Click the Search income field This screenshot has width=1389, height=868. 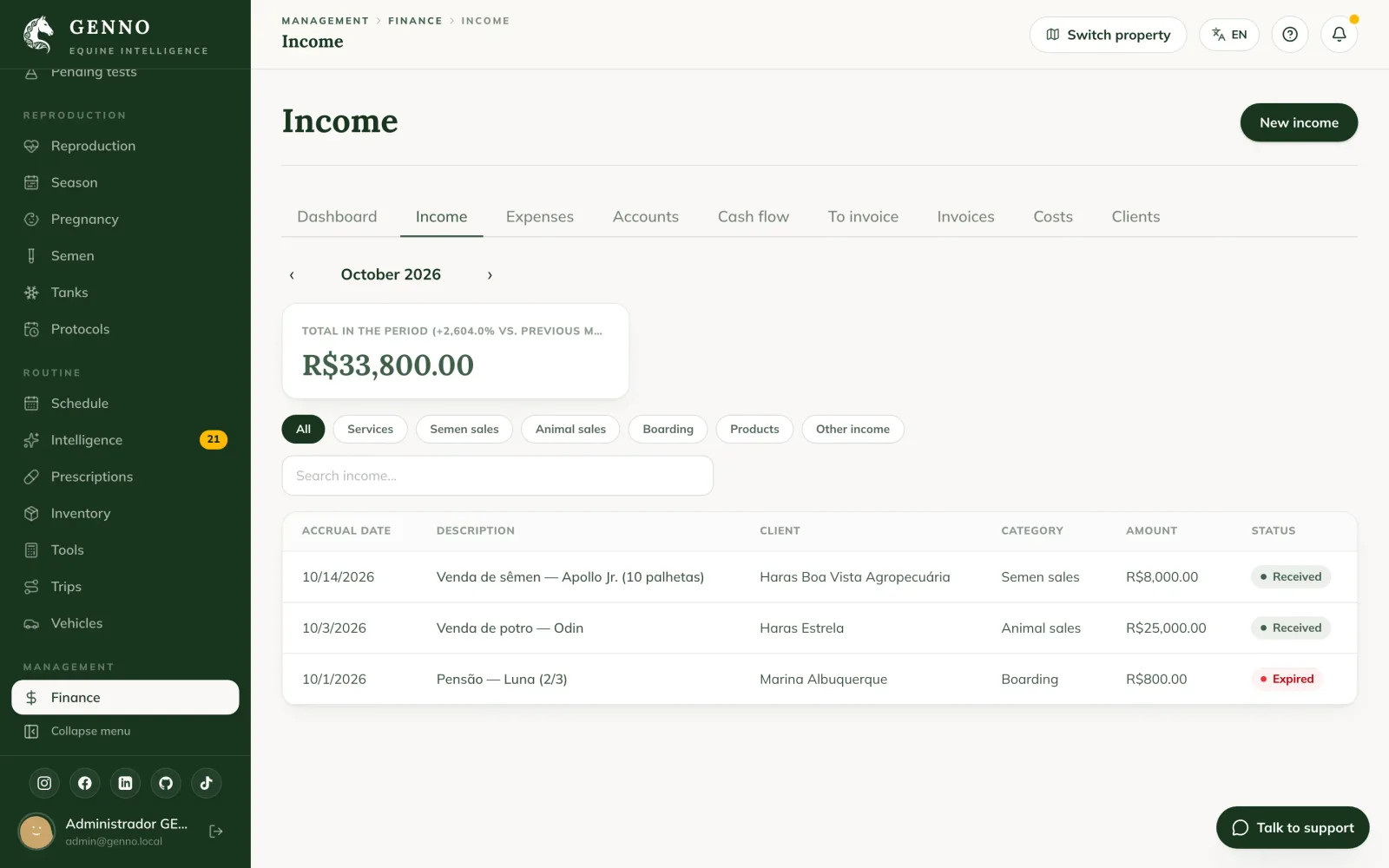[x=497, y=476]
